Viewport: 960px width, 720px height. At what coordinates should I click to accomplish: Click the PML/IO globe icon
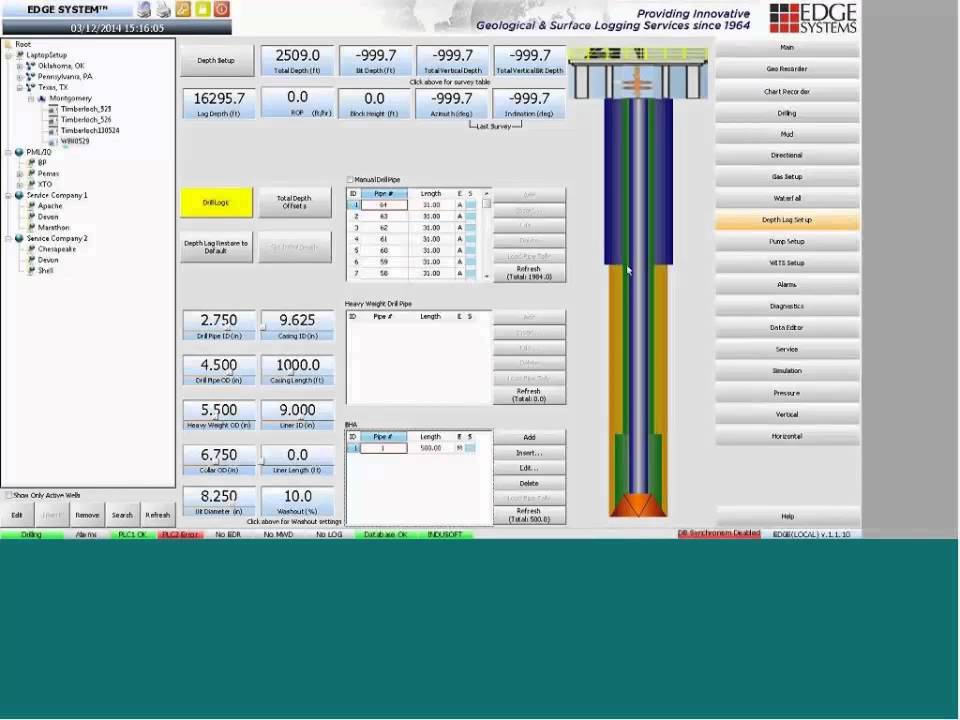tap(19, 152)
